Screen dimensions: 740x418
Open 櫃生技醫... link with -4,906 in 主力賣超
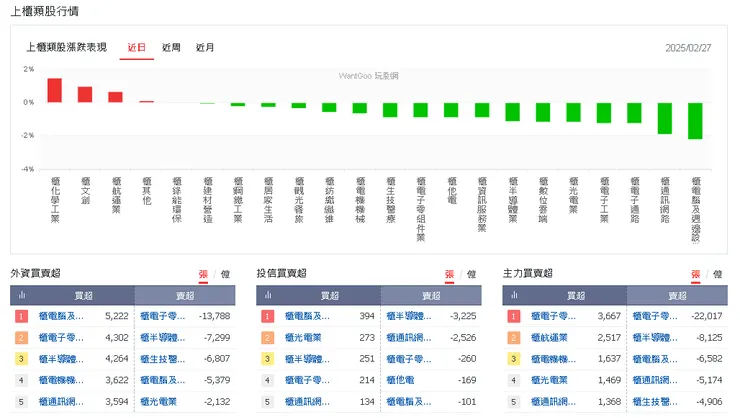[656, 402]
